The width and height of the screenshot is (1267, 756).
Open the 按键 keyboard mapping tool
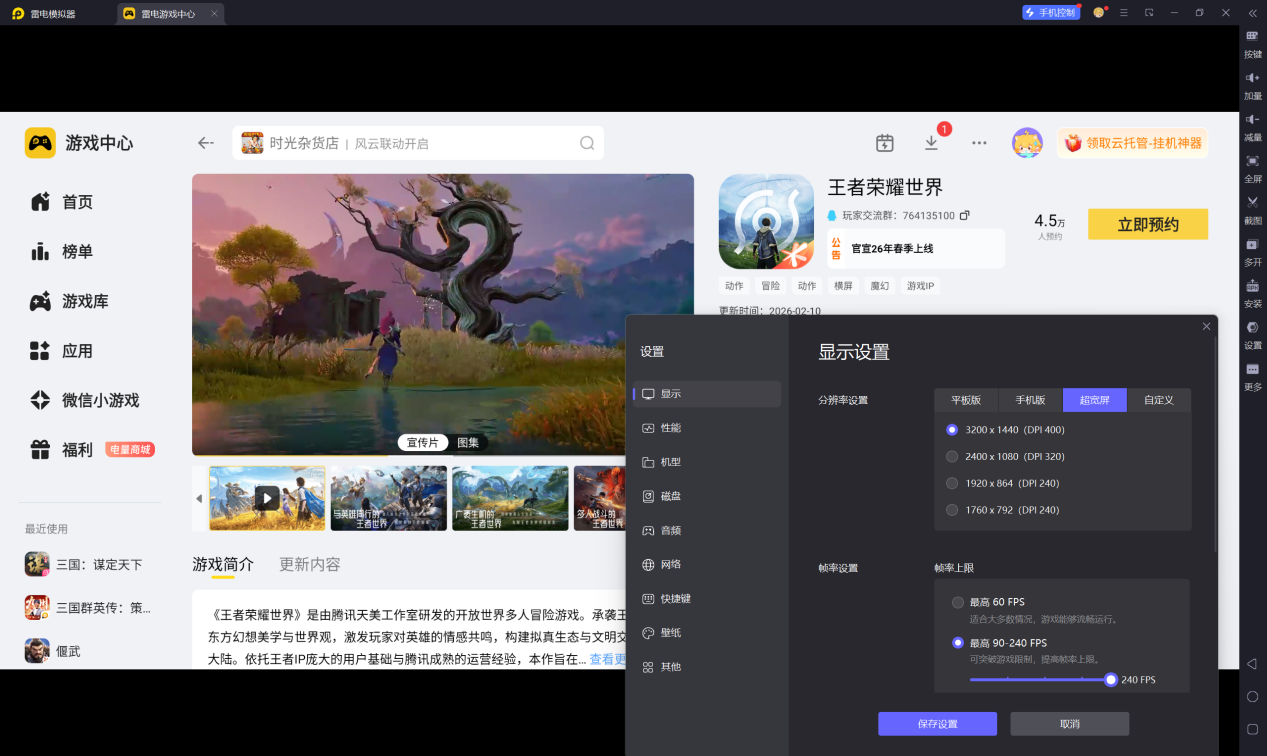click(x=1252, y=42)
